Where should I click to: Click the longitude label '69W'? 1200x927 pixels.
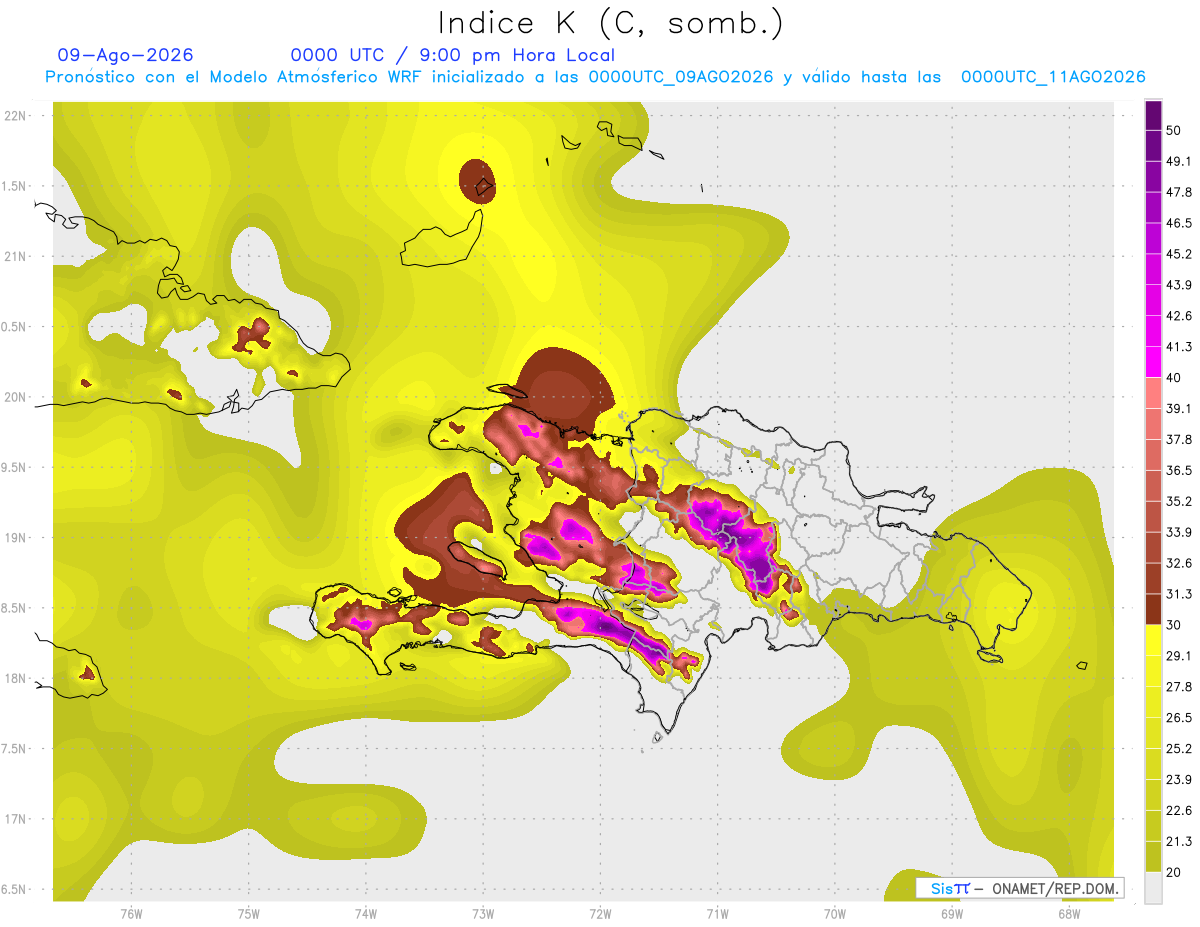(x=952, y=913)
